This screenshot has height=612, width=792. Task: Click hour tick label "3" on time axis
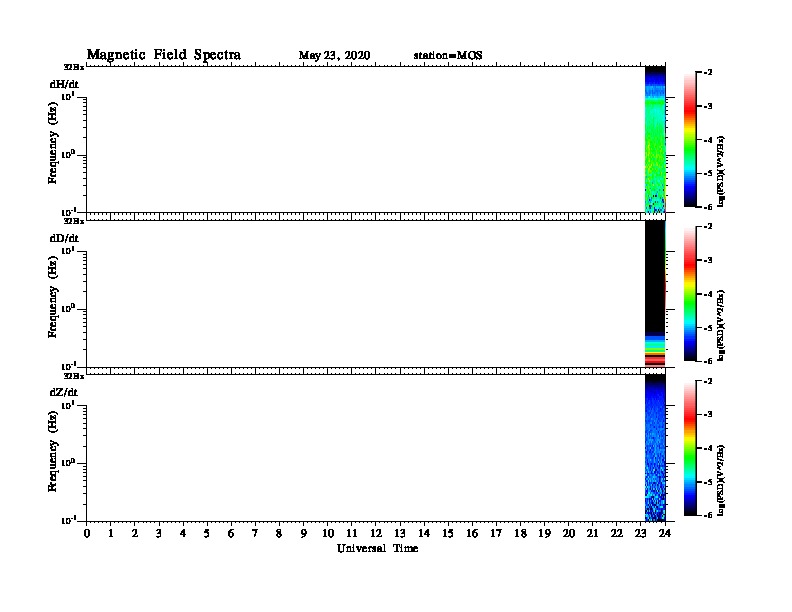tap(159, 533)
